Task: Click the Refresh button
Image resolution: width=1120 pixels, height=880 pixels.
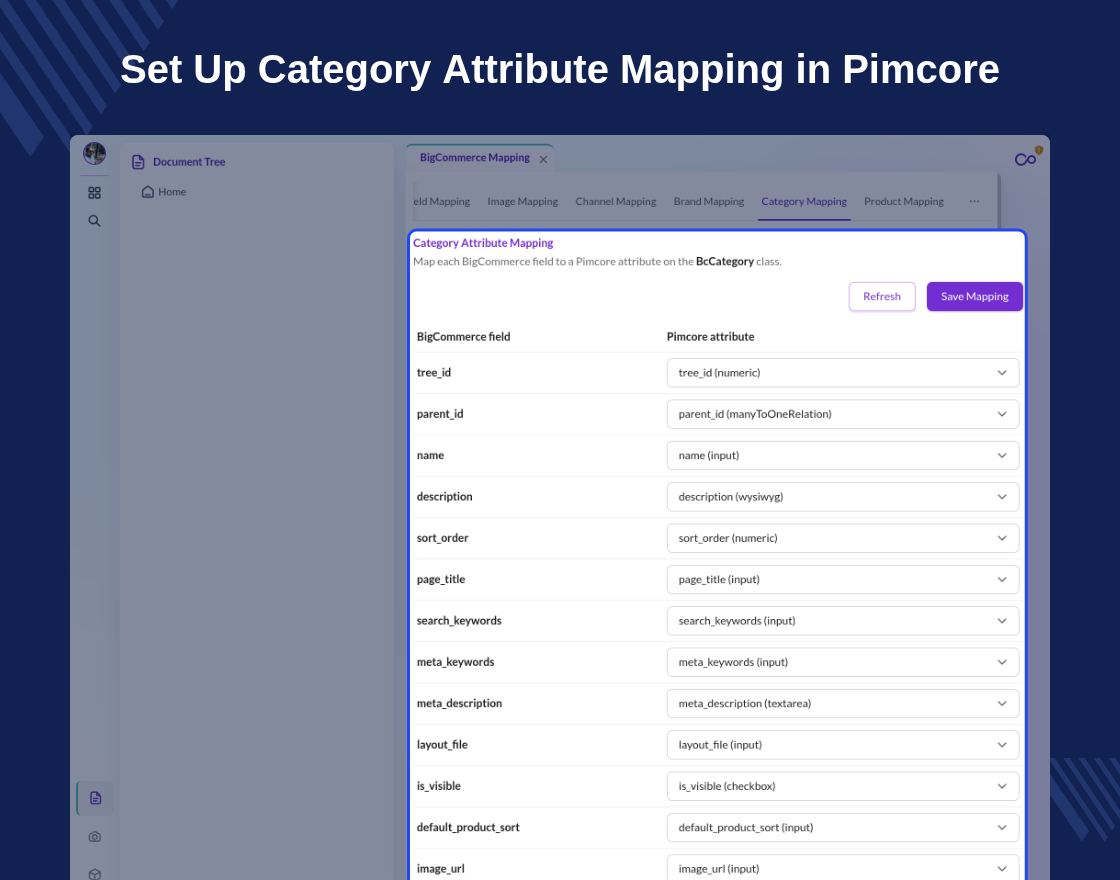Action: coord(882,296)
